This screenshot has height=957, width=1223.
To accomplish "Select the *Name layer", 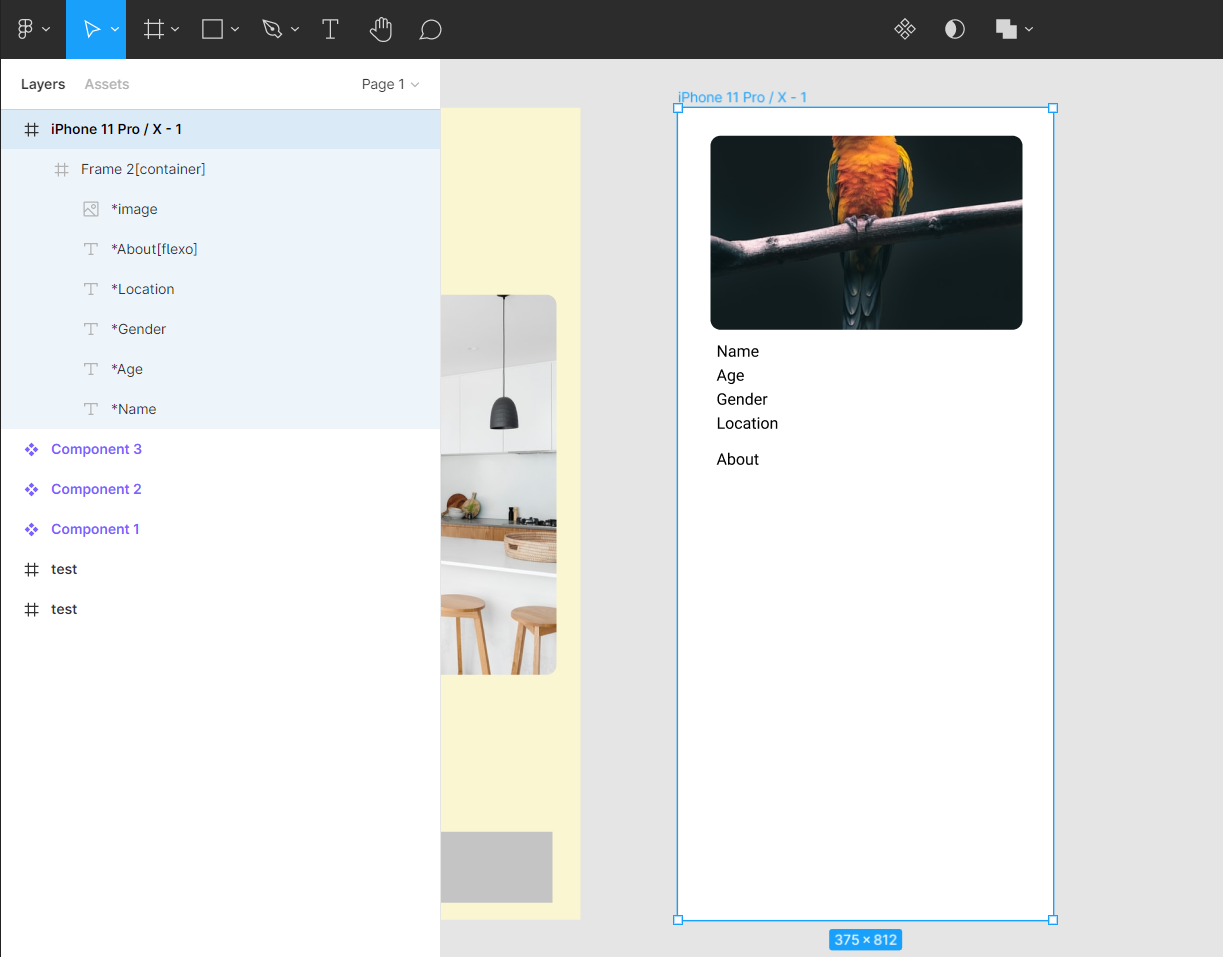I will 220,409.
